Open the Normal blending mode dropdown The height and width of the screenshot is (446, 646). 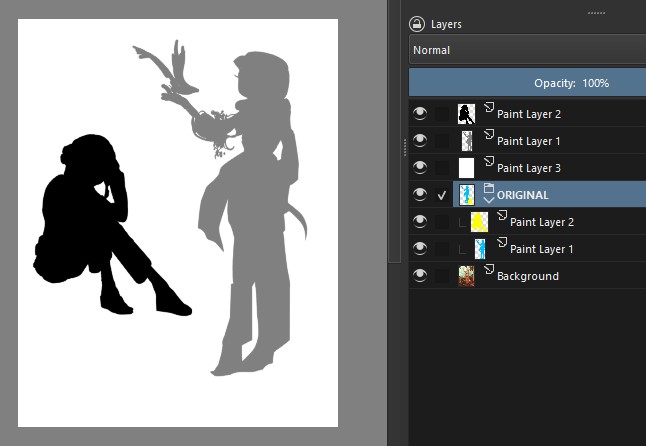[x=527, y=50]
